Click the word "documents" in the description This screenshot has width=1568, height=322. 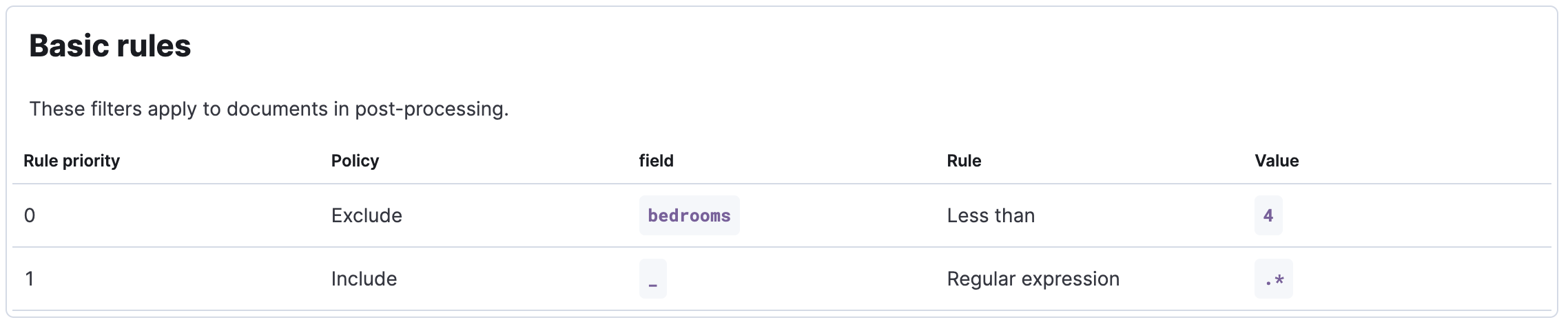277,109
